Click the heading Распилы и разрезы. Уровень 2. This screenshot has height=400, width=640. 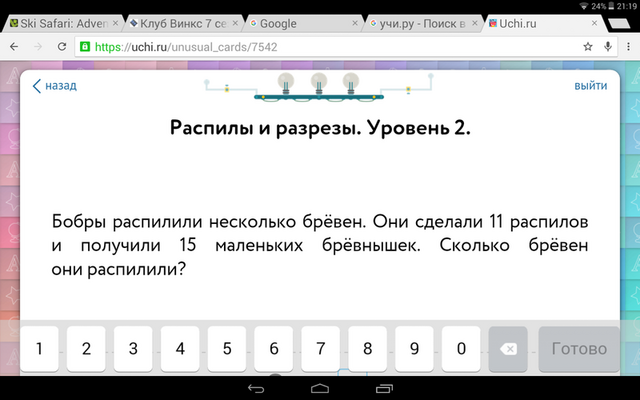pyautogui.click(x=320, y=128)
